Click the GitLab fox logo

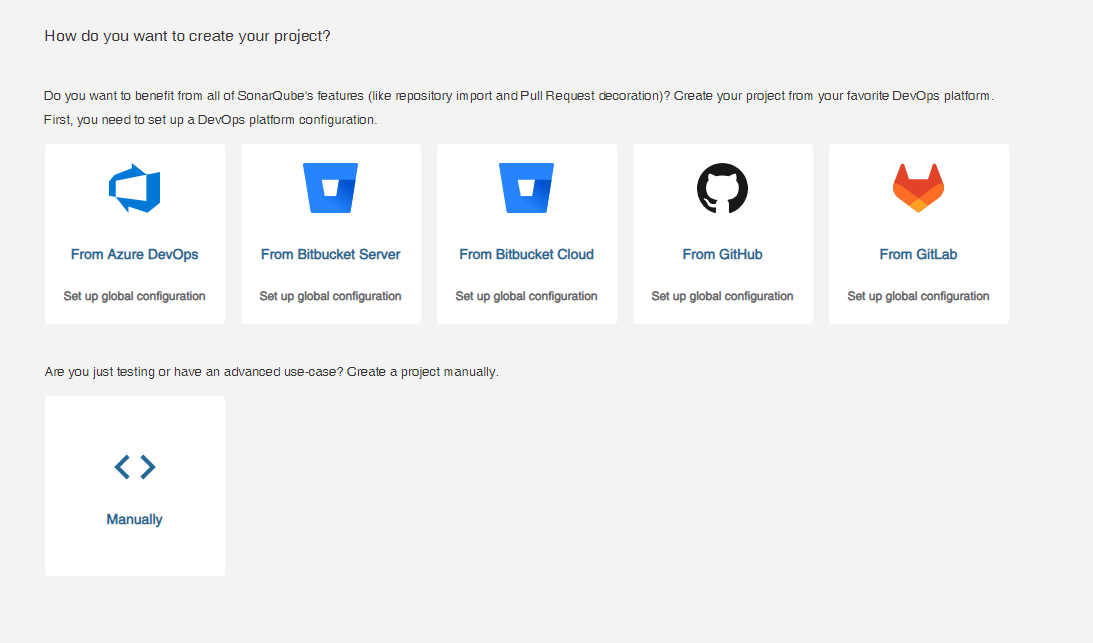918,188
